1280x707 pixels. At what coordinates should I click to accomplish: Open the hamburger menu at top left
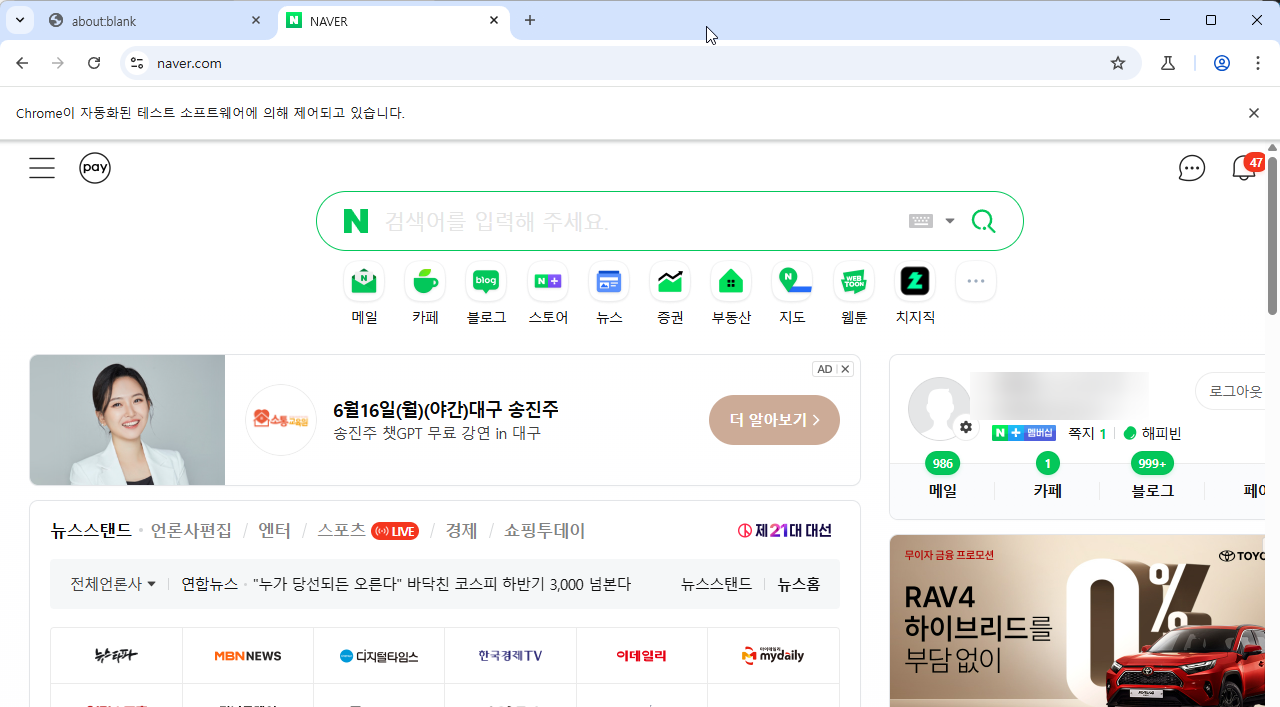[x=42, y=167]
